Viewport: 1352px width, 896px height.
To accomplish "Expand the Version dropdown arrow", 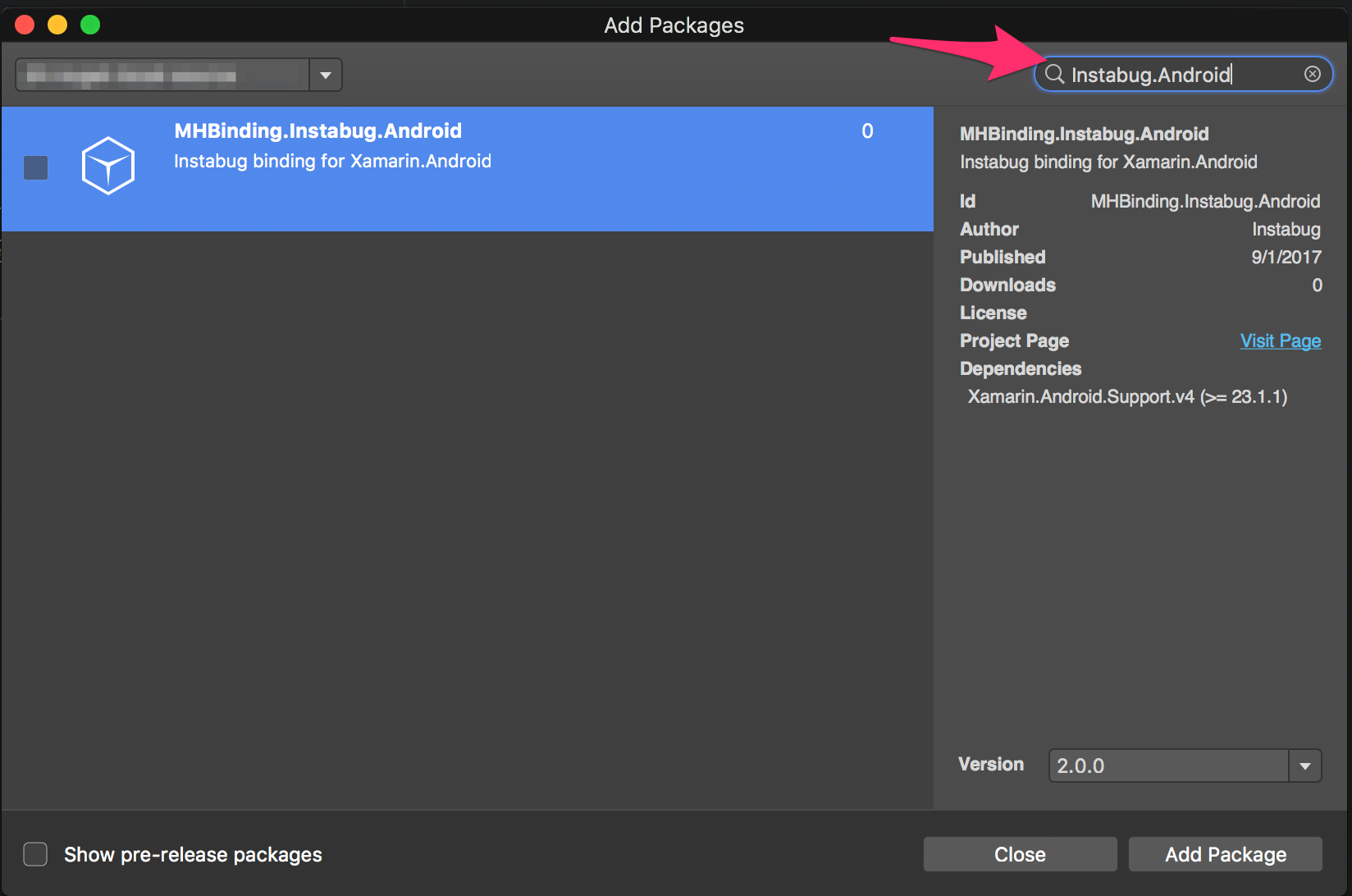I will click(1304, 766).
